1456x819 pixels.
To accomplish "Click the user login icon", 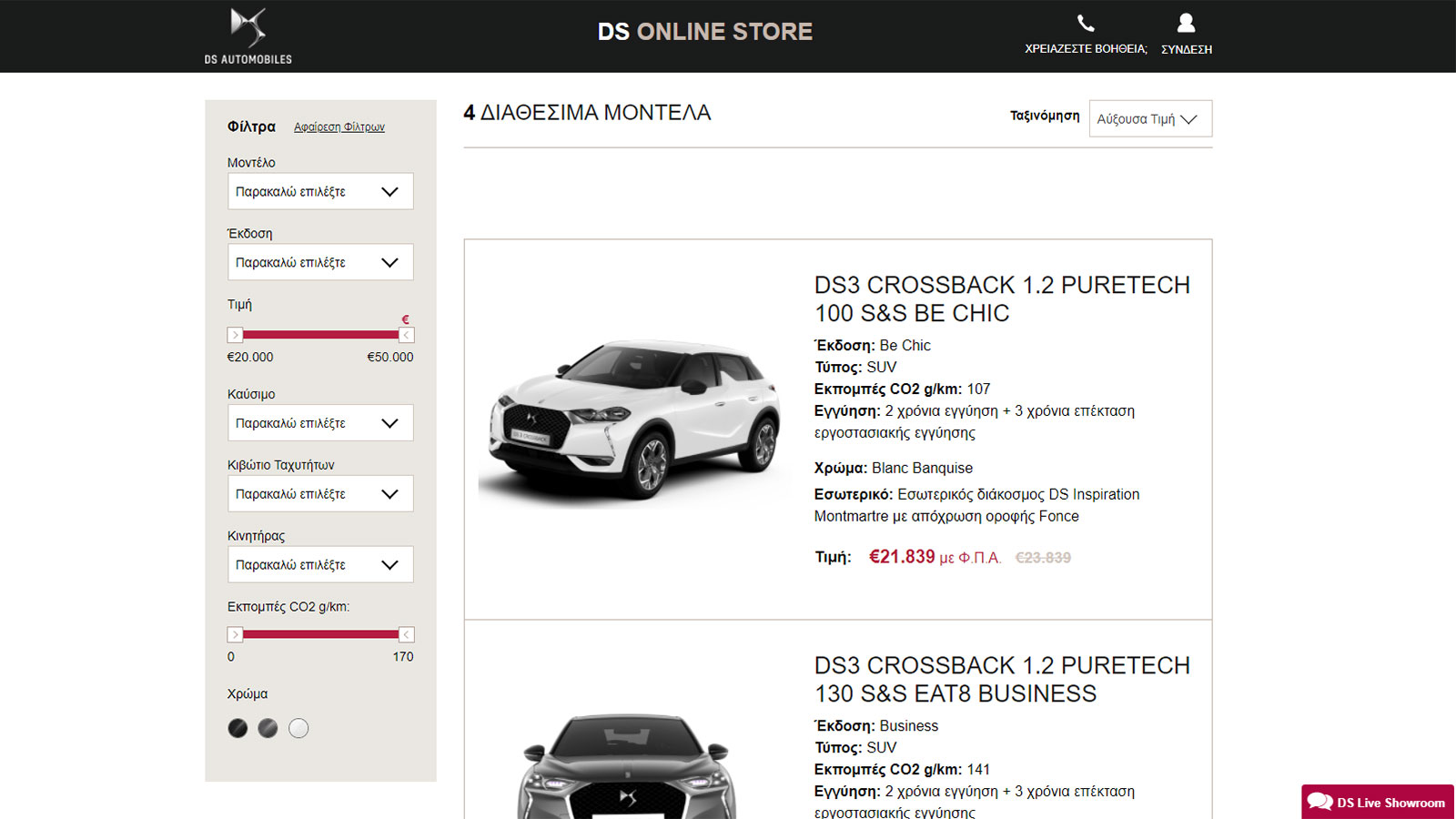I will [1186, 23].
